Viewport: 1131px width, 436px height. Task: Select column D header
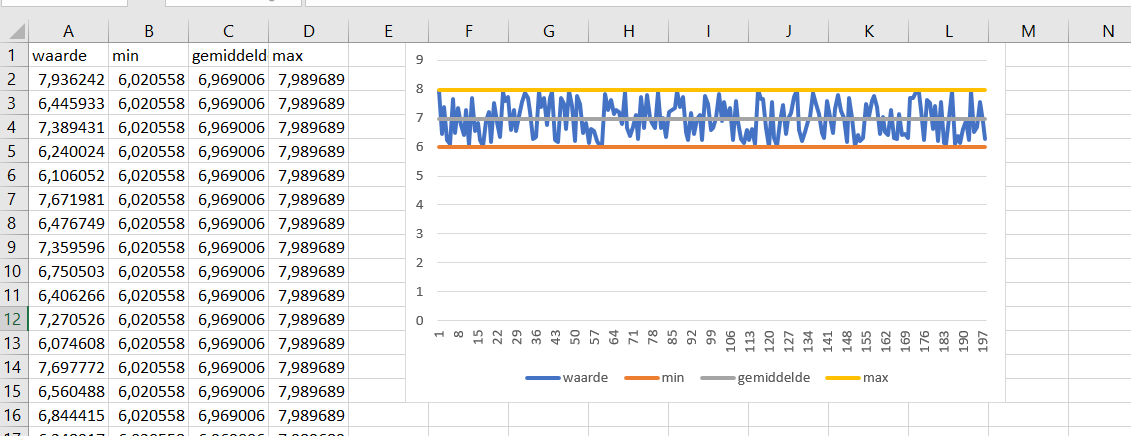point(309,31)
